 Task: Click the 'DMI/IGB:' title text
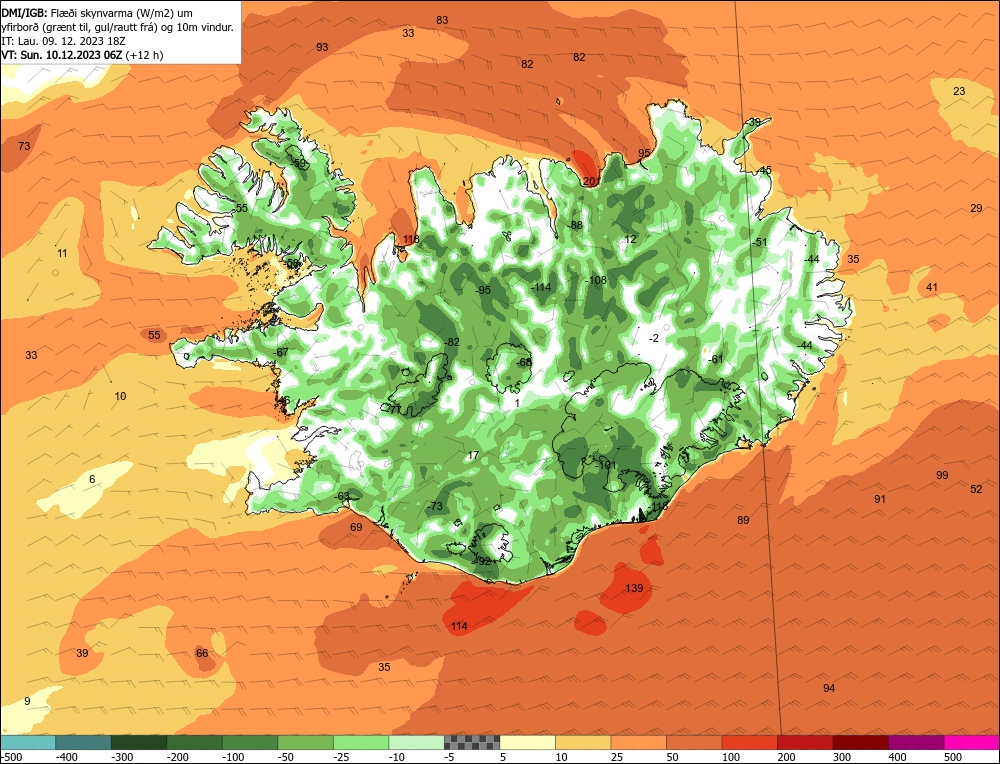[x=24, y=13]
